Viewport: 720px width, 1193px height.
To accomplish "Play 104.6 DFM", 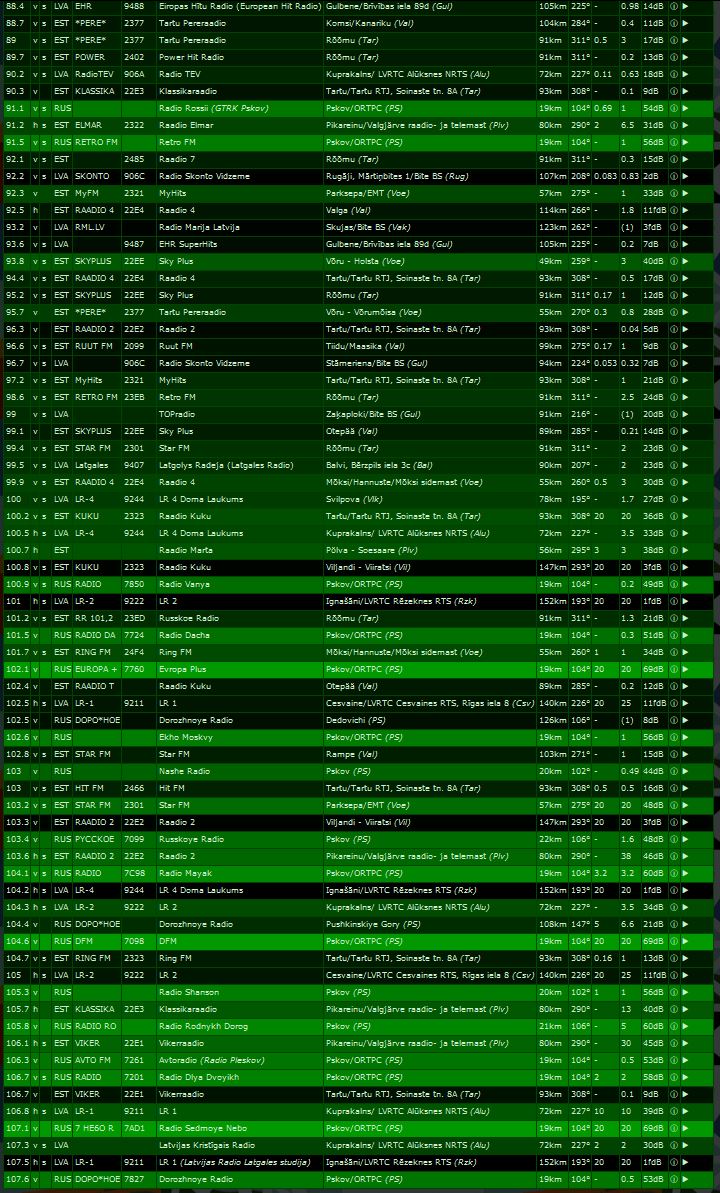I will (686, 941).
